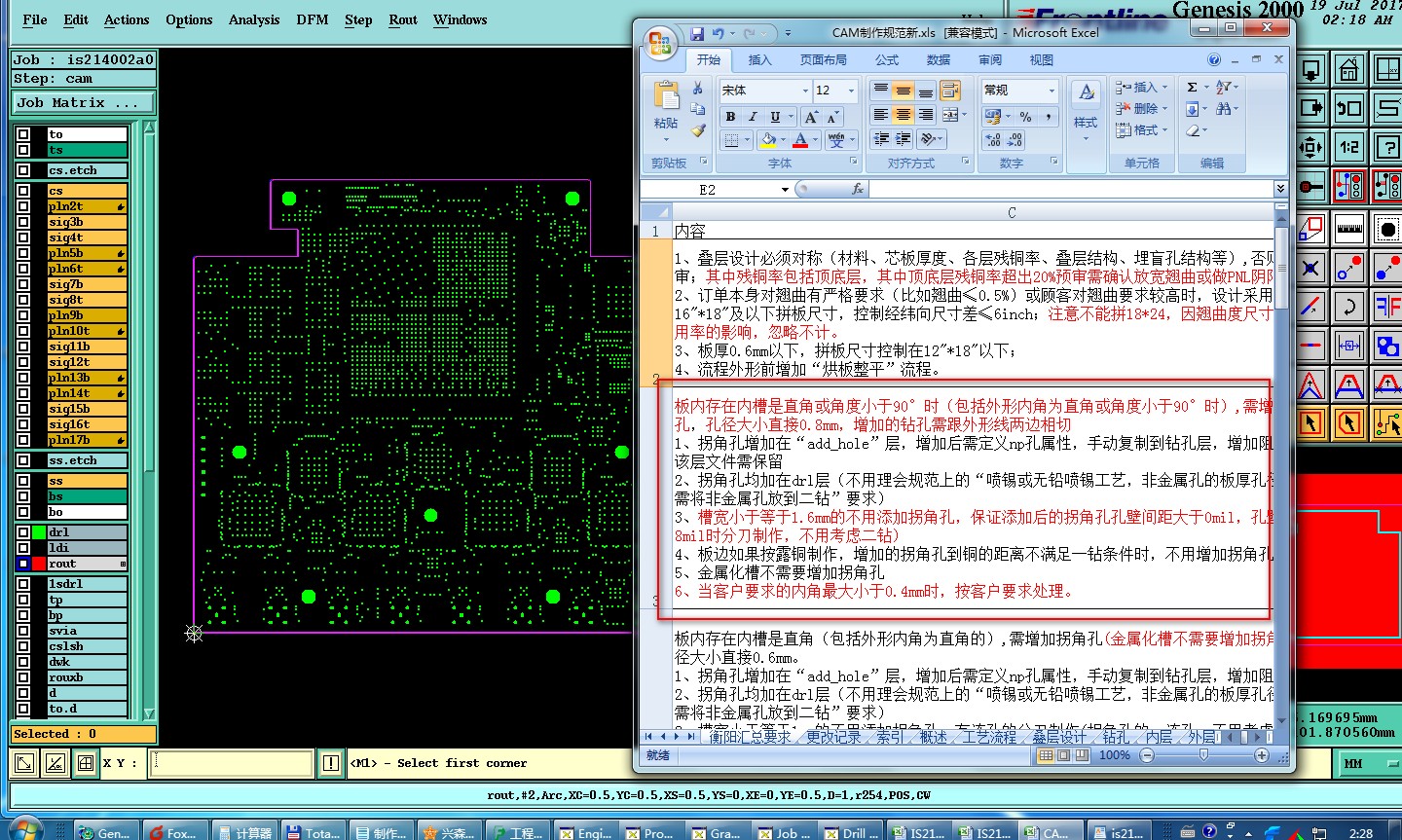Open the font name dropdown 宋体

(x=805, y=91)
